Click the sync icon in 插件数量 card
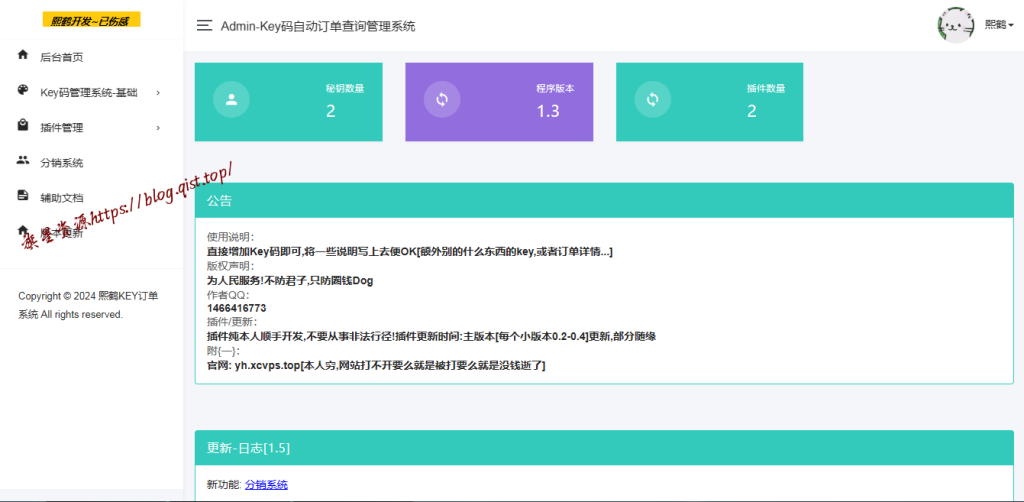 (x=652, y=99)
